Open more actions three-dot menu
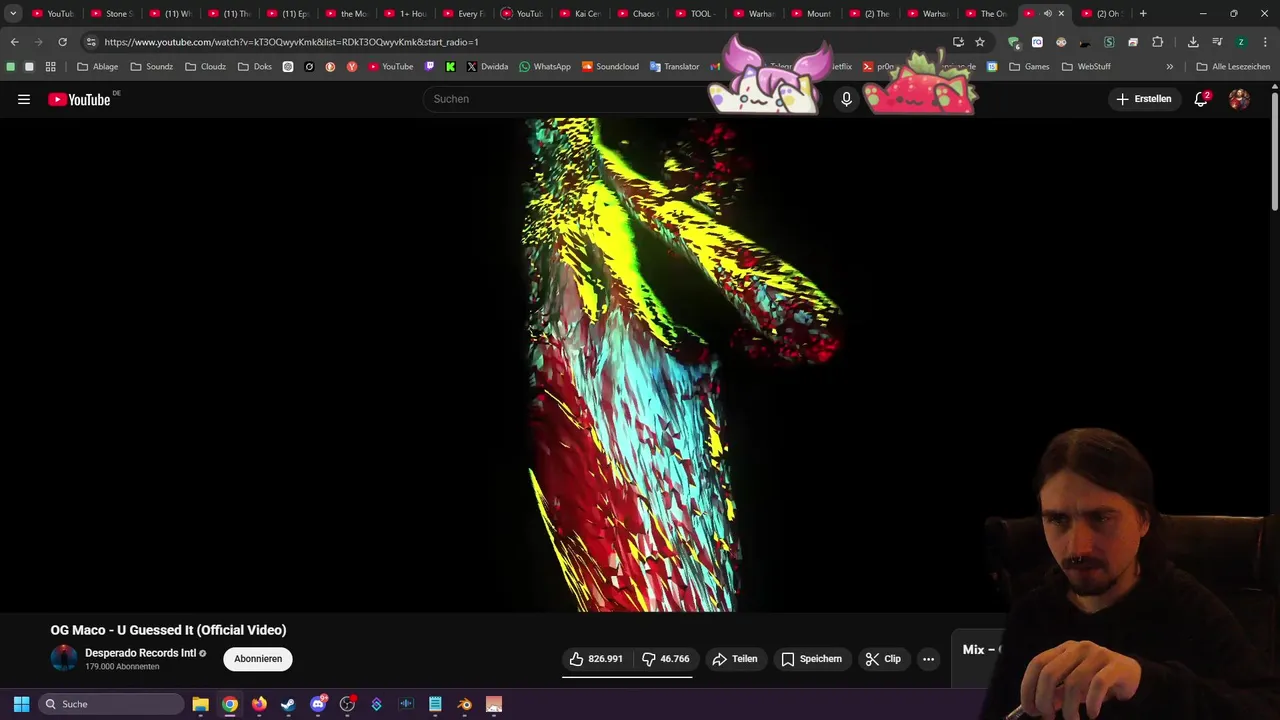 928,659
